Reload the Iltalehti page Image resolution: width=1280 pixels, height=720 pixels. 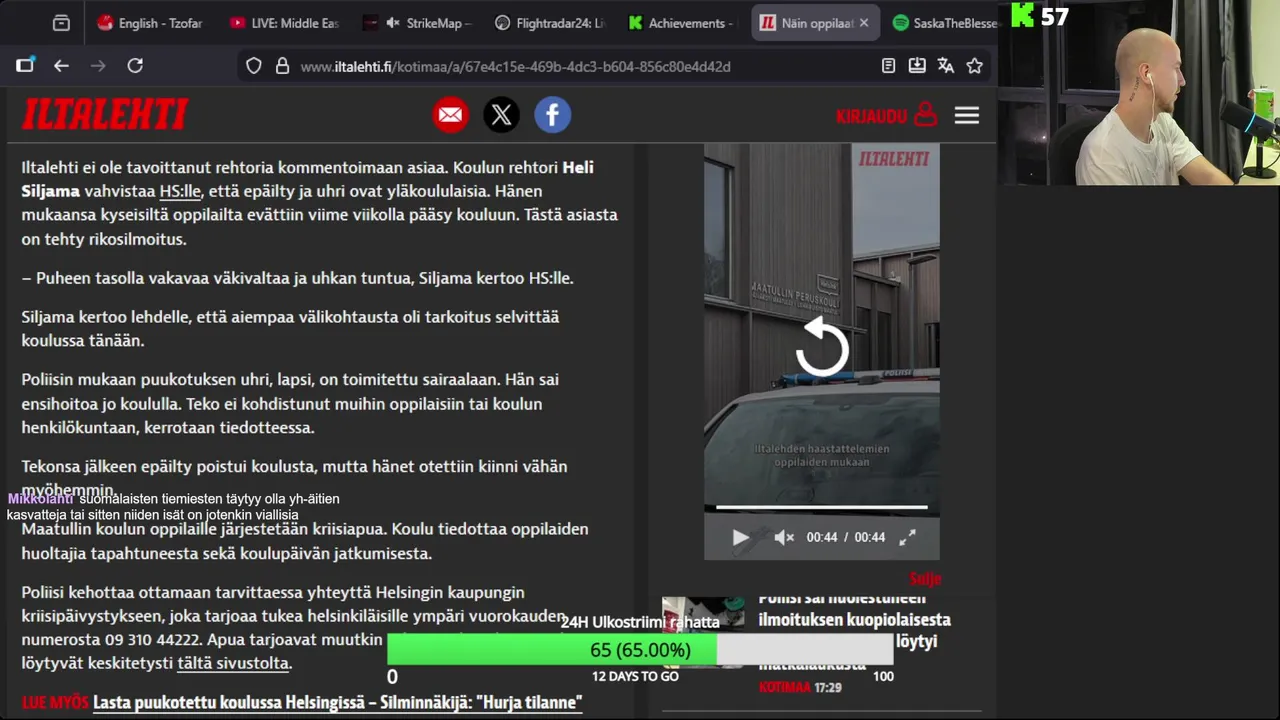pos(135,66)
